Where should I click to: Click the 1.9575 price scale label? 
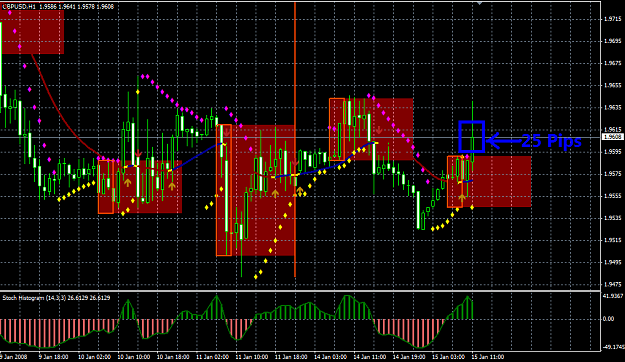[612, 174]
